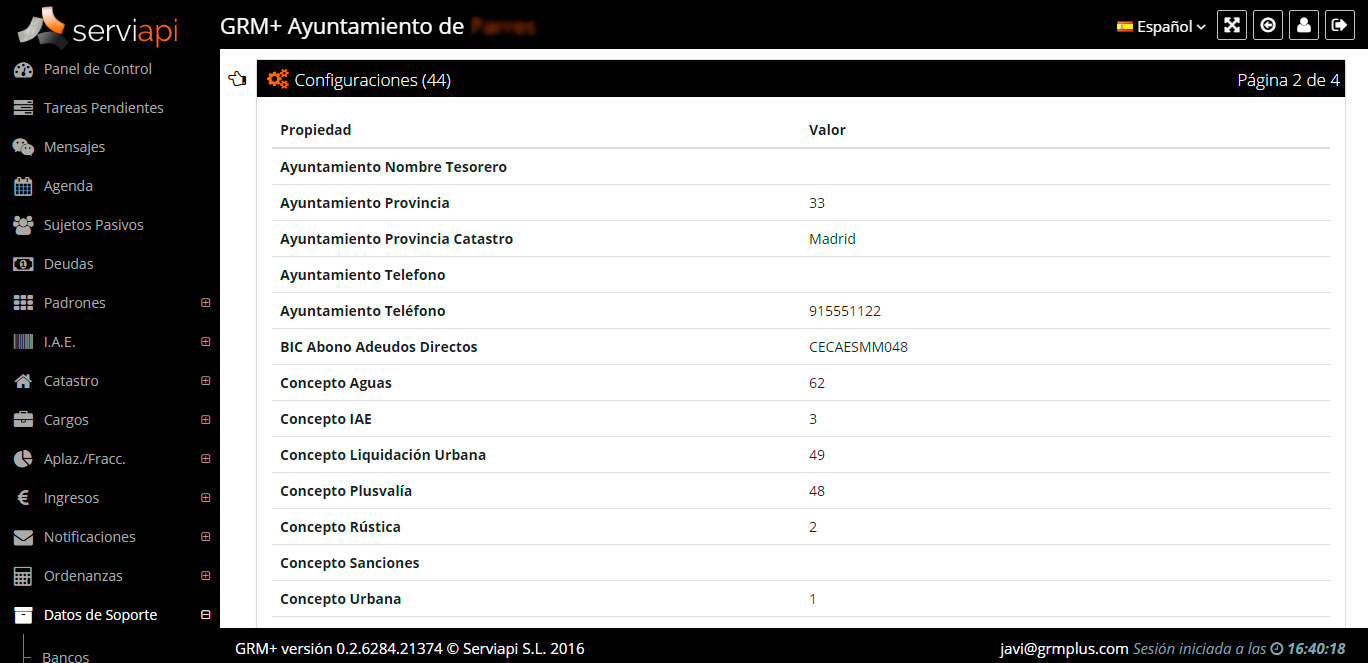Screen dimensions: 1368x663
Task: Click the Ingresos euro icon
Action: tap(23, 498)
